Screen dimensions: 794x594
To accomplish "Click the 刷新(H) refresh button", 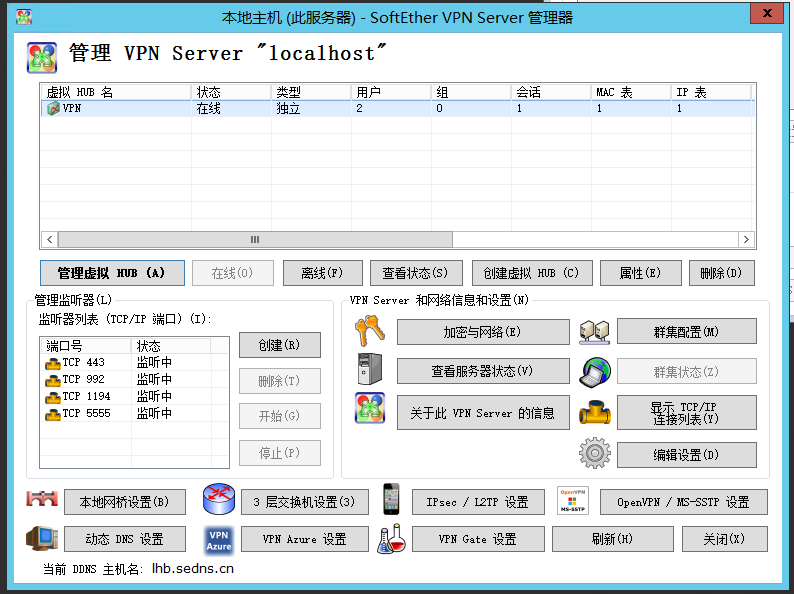I will [x=613, y=539].
